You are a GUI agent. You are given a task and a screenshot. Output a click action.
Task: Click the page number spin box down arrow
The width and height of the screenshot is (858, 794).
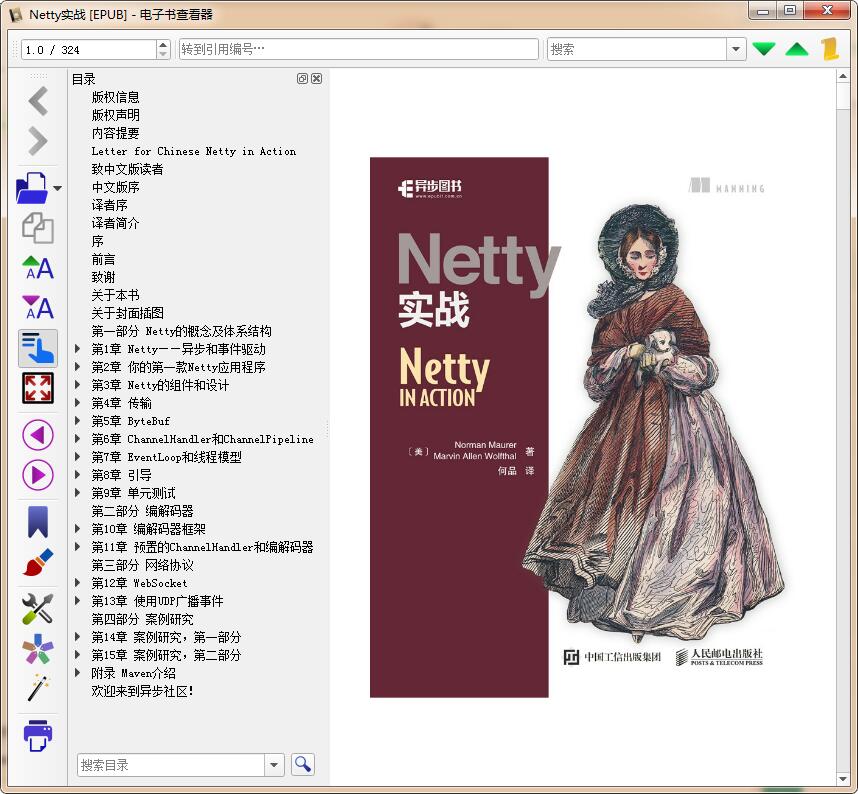163,54
